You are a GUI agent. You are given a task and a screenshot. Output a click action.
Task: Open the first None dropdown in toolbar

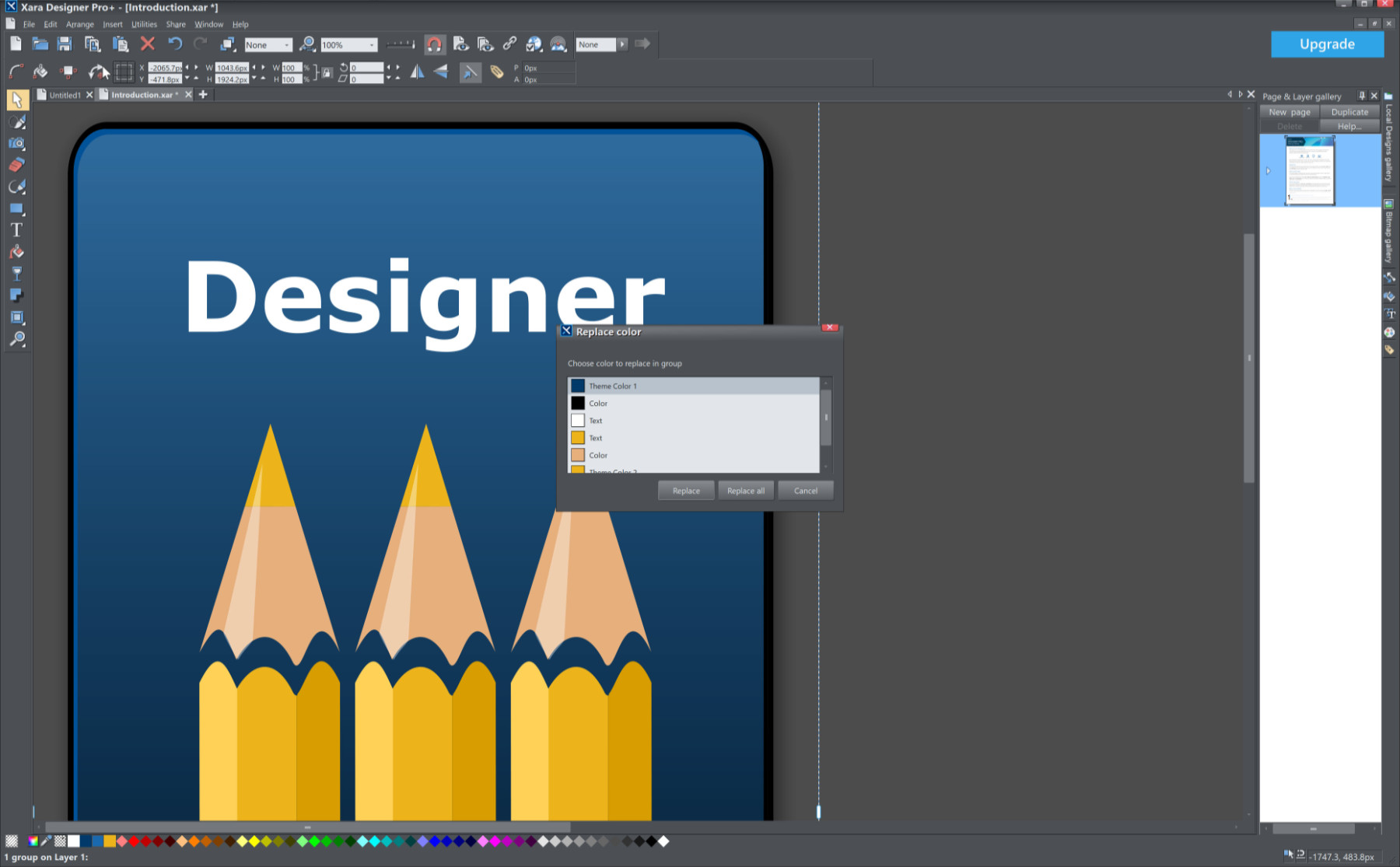click(x=286, y=45)
